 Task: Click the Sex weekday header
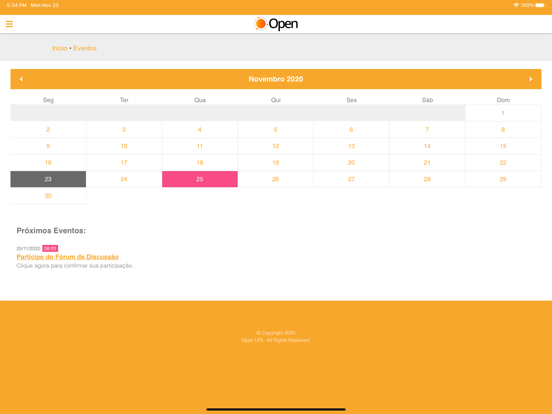(x=351, y=100)
